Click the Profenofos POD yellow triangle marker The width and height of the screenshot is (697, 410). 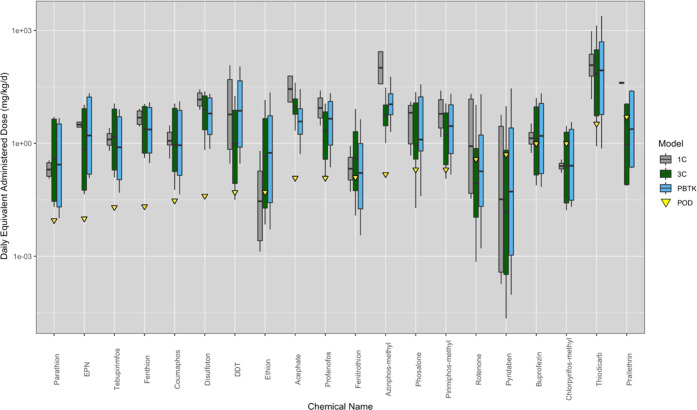325,178
